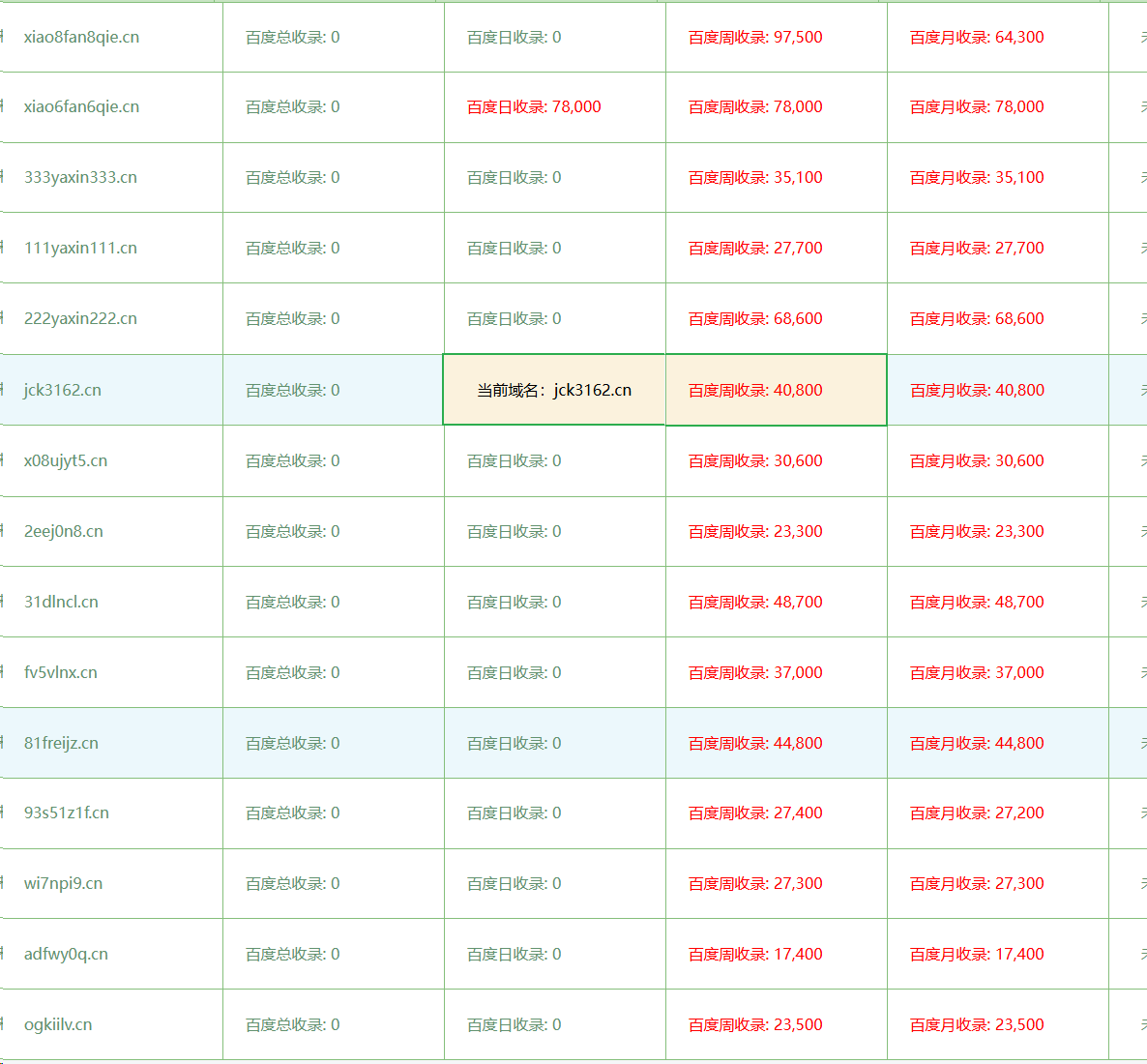Click the 81freijz.cn domain link
1147x1064 pixels.
(61, 744)
